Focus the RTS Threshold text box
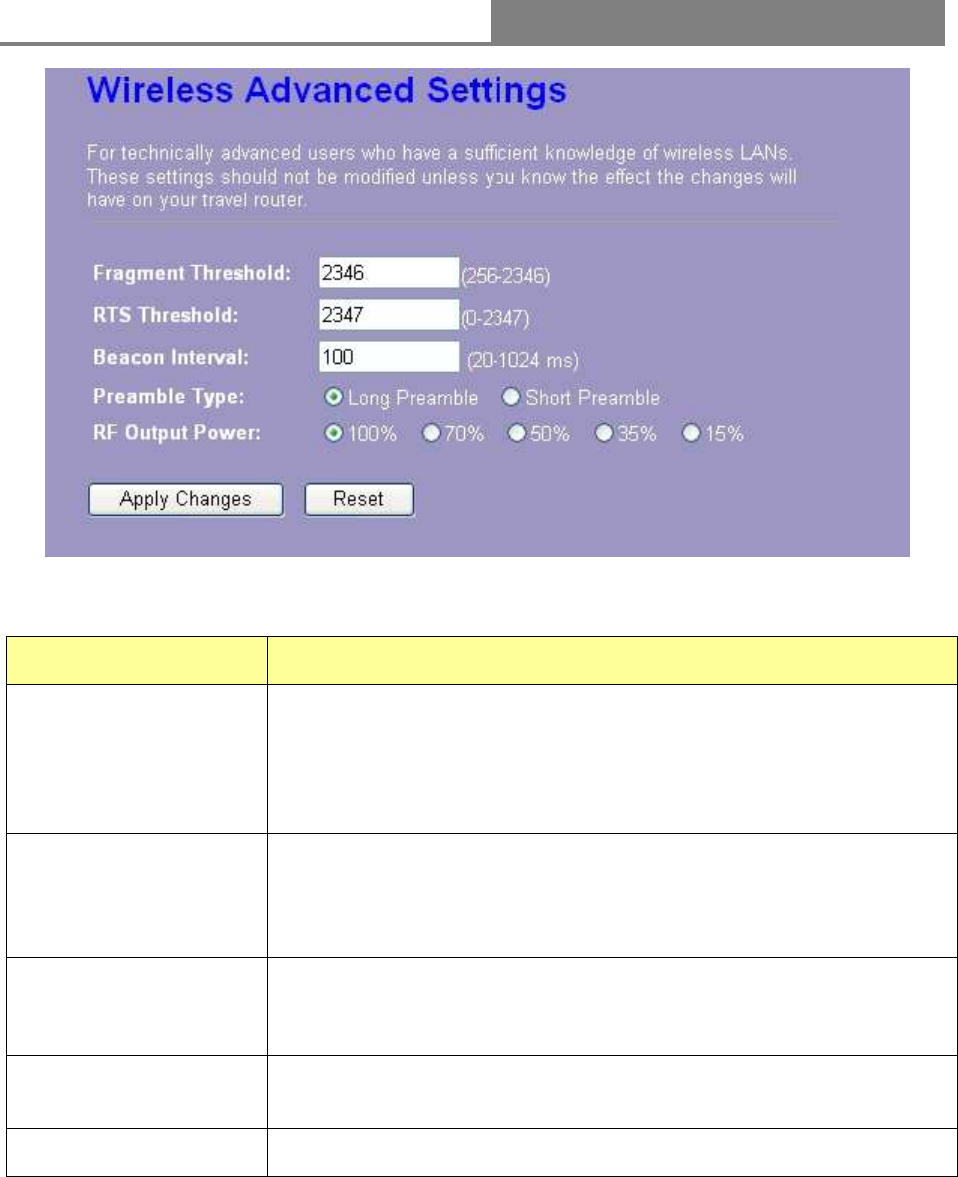Viewport: 958px width, 1177px height. point(388,315)
